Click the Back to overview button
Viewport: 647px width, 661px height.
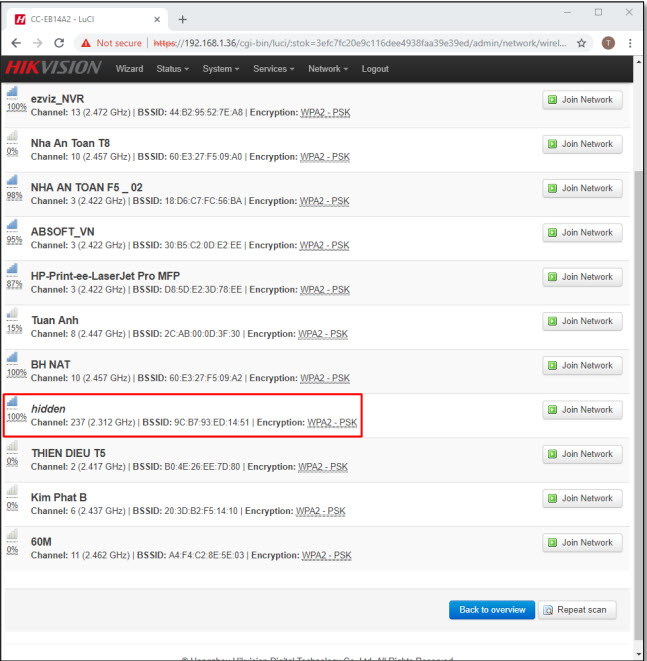click(x=492, y=610)
